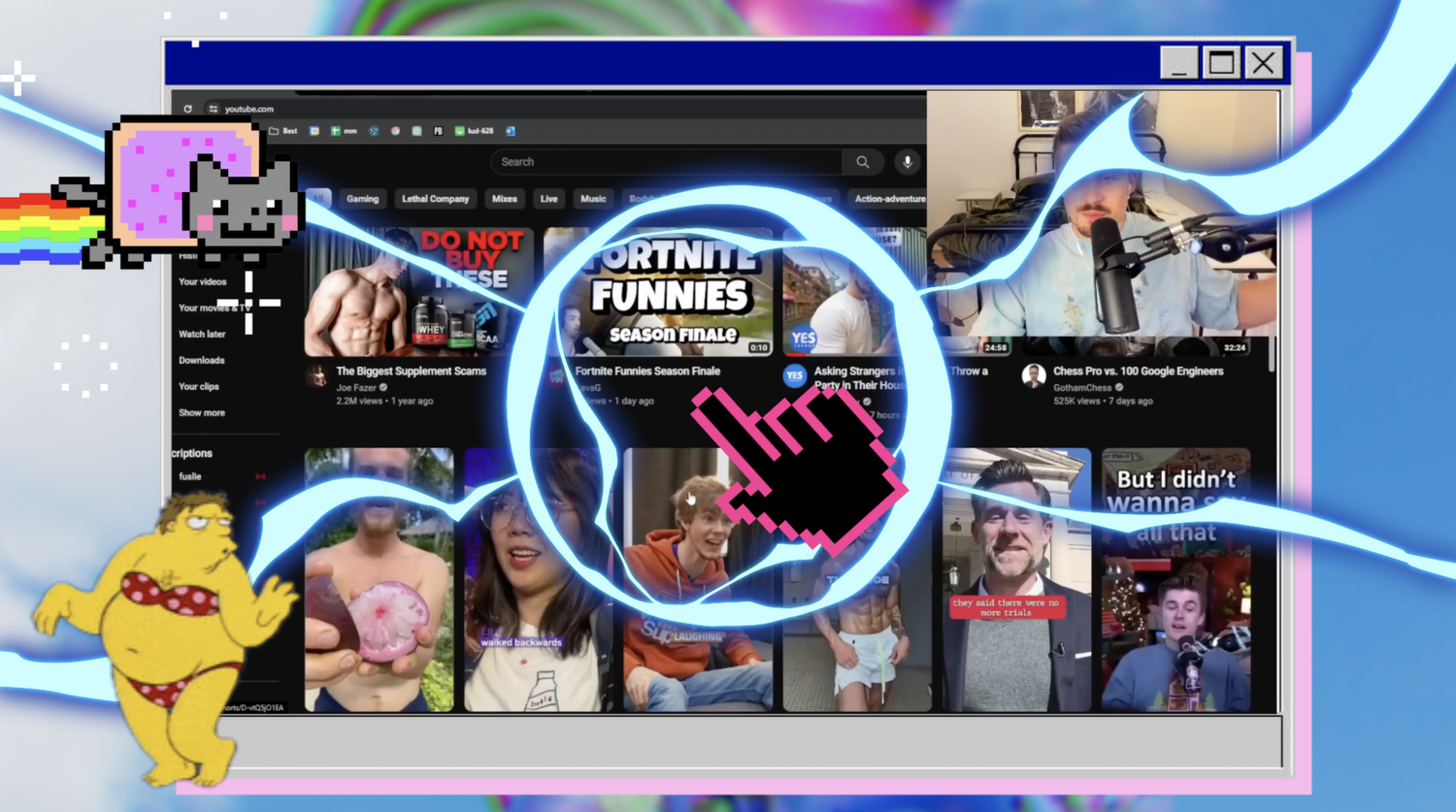Open the fuslie subscription channel
The image size is (1456, 812).
190,476
